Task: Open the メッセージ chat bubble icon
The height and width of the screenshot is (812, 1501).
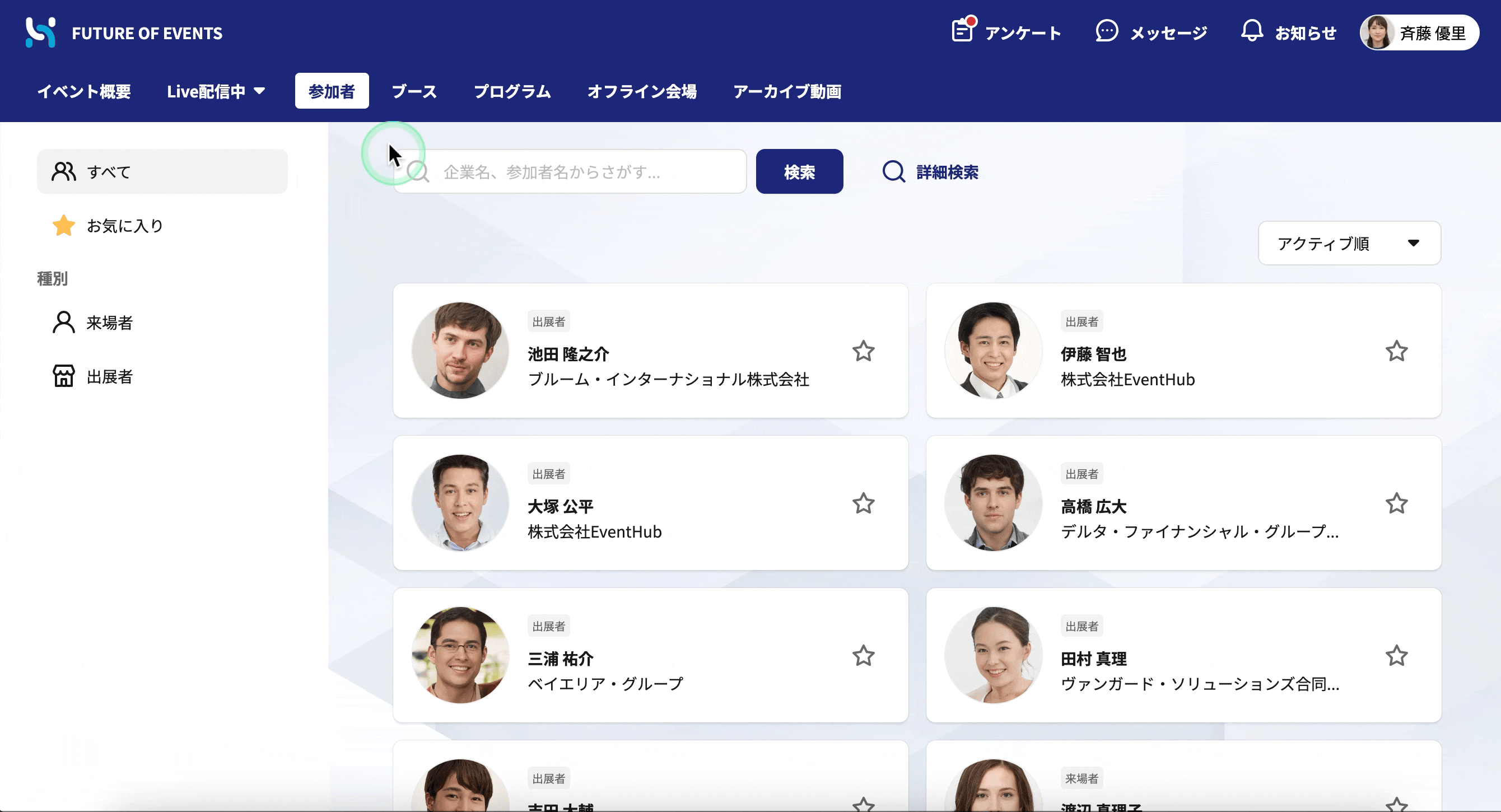Action: coord(1107,31)
